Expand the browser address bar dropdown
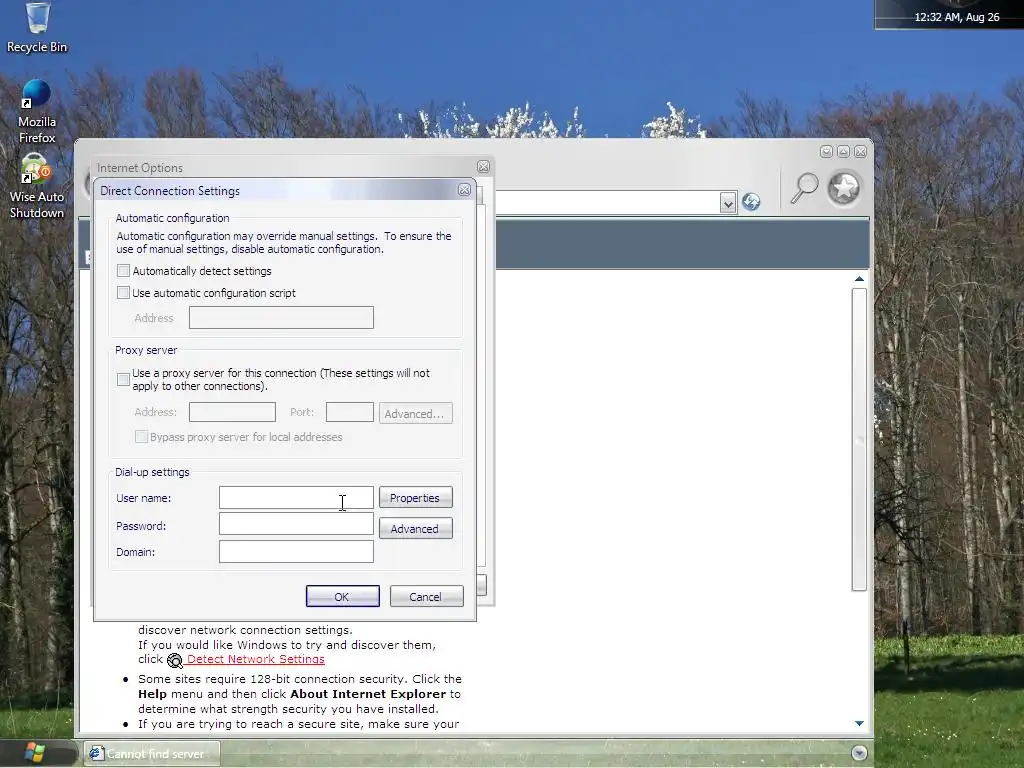 coord(728,203)
